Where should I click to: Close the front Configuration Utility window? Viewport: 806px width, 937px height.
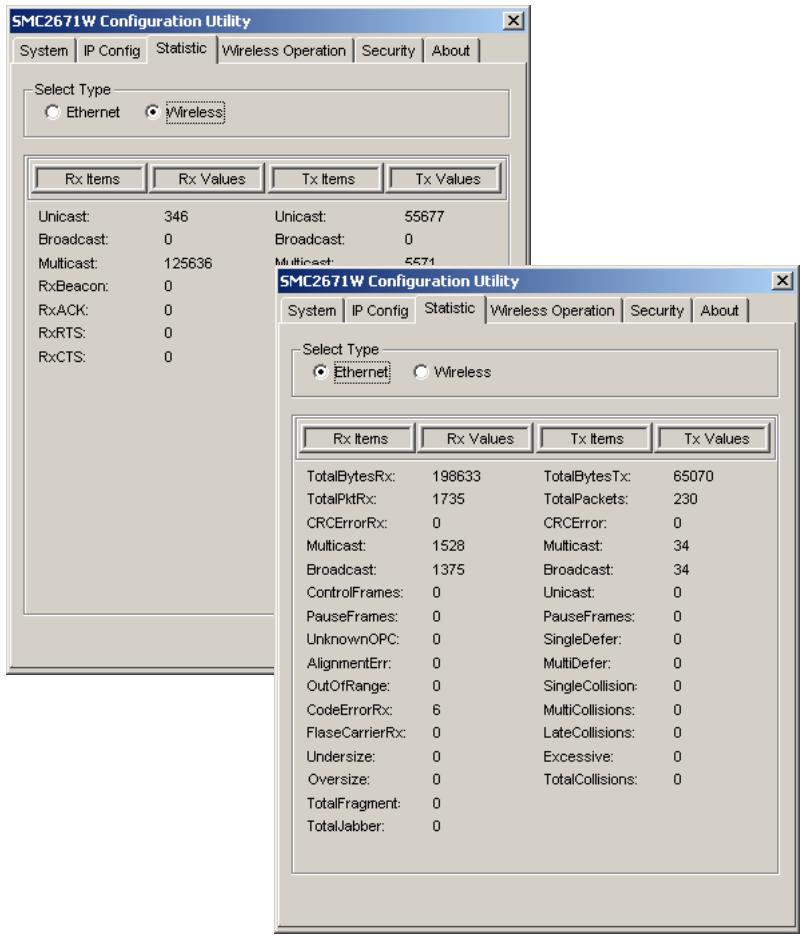782,281
